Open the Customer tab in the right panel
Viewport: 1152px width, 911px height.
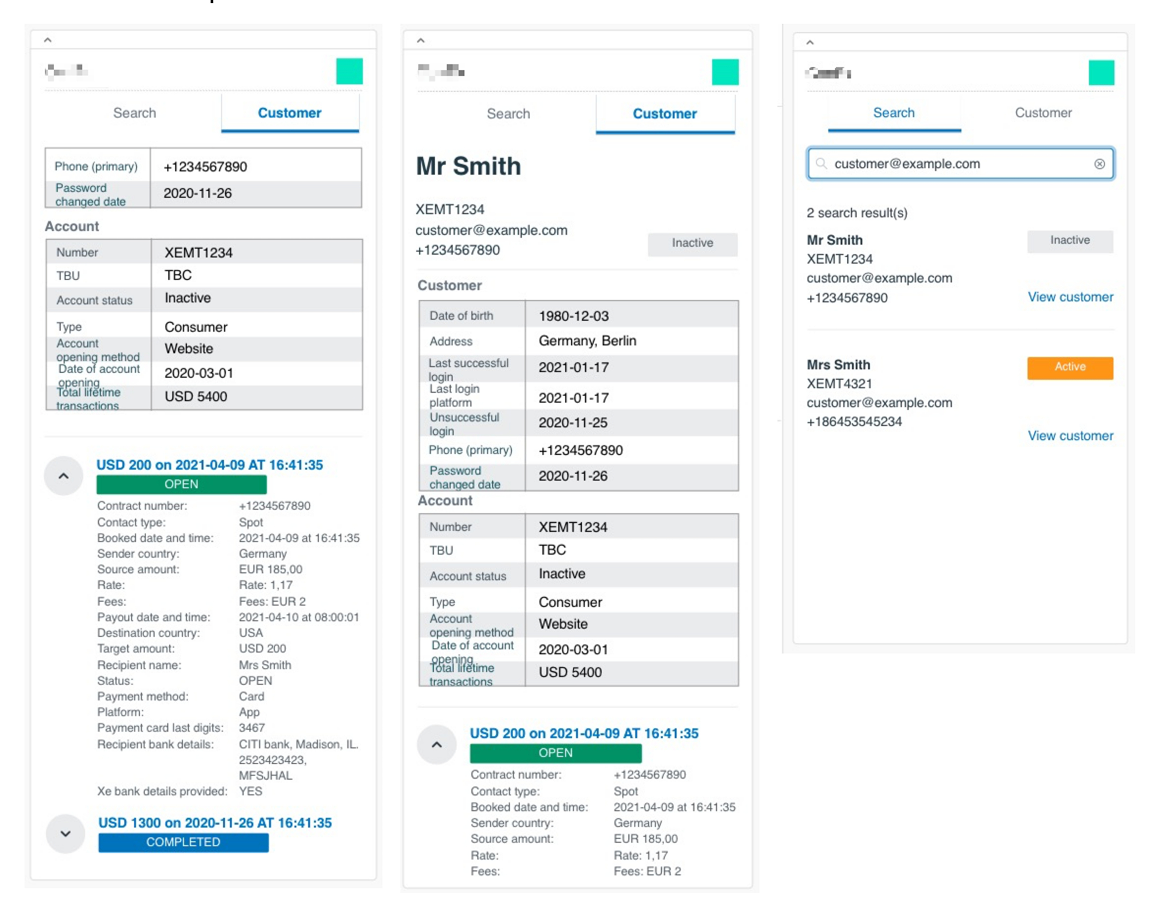[1043, 113]
